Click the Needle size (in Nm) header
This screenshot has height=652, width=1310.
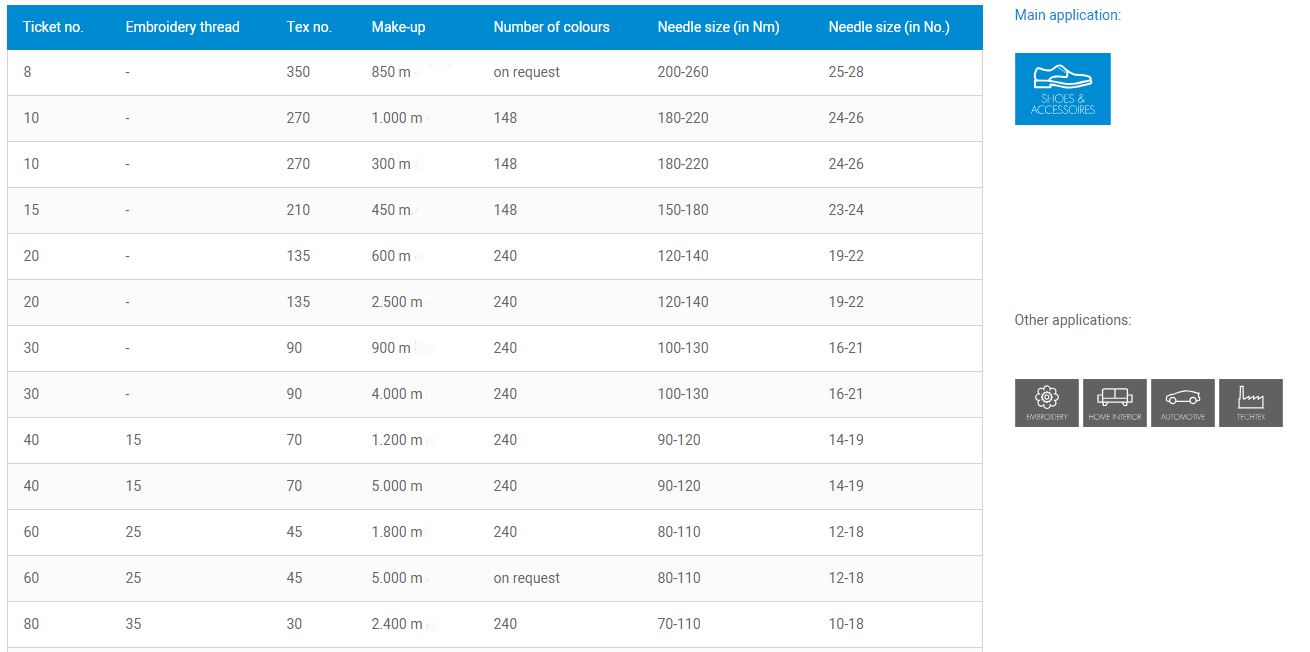coord(719,27)
